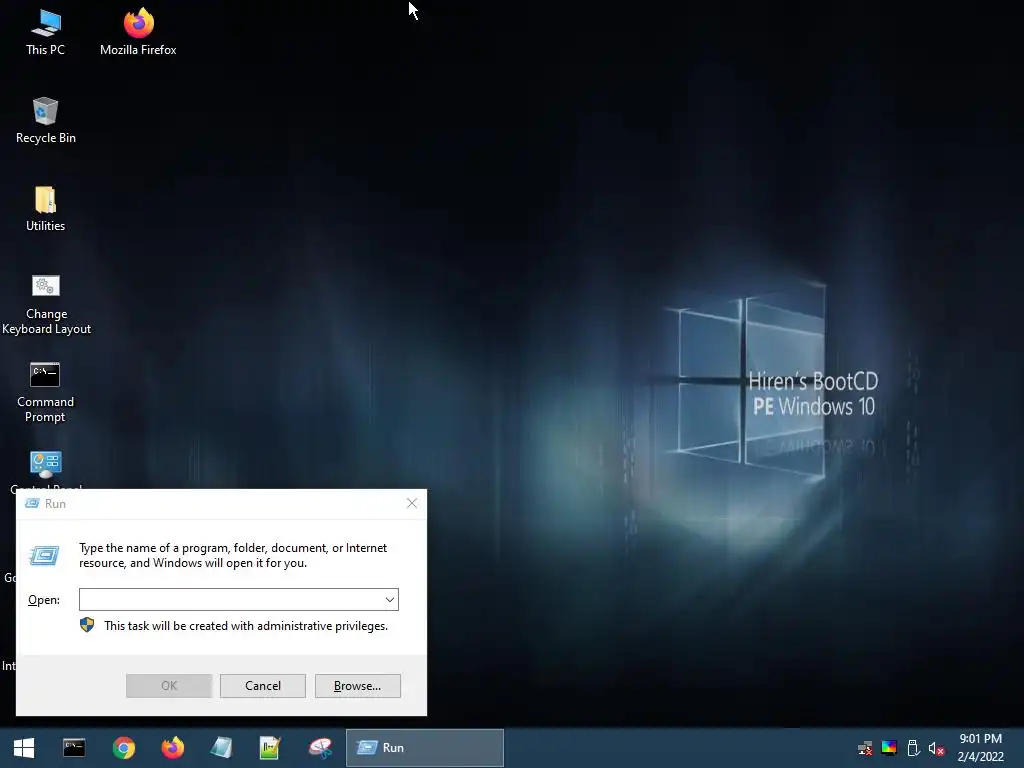Click the administrative privileges shield icon

(x=87, y=625)
